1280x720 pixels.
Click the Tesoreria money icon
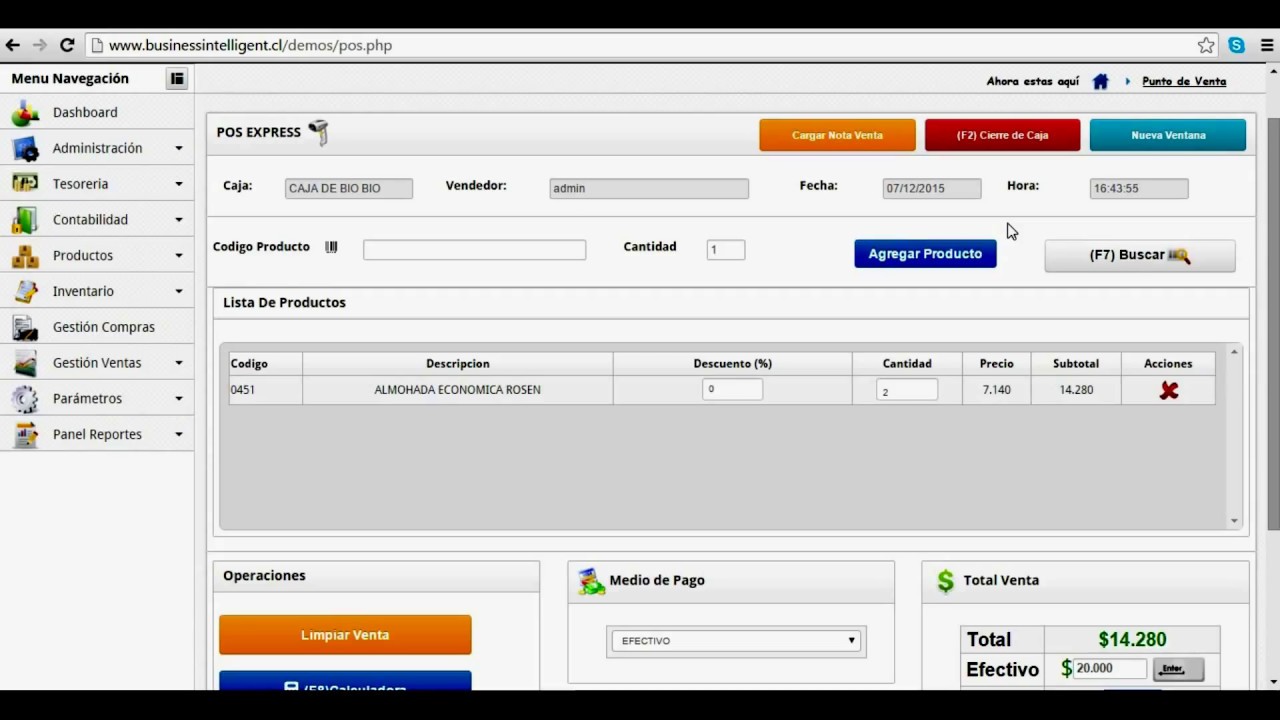point(25,184)
